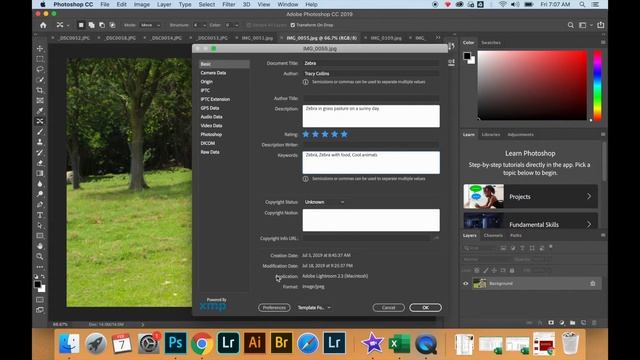Select the Zoom tool in toolbar
The height and width of the screenshot is (360, 640).
click(40, 257)
